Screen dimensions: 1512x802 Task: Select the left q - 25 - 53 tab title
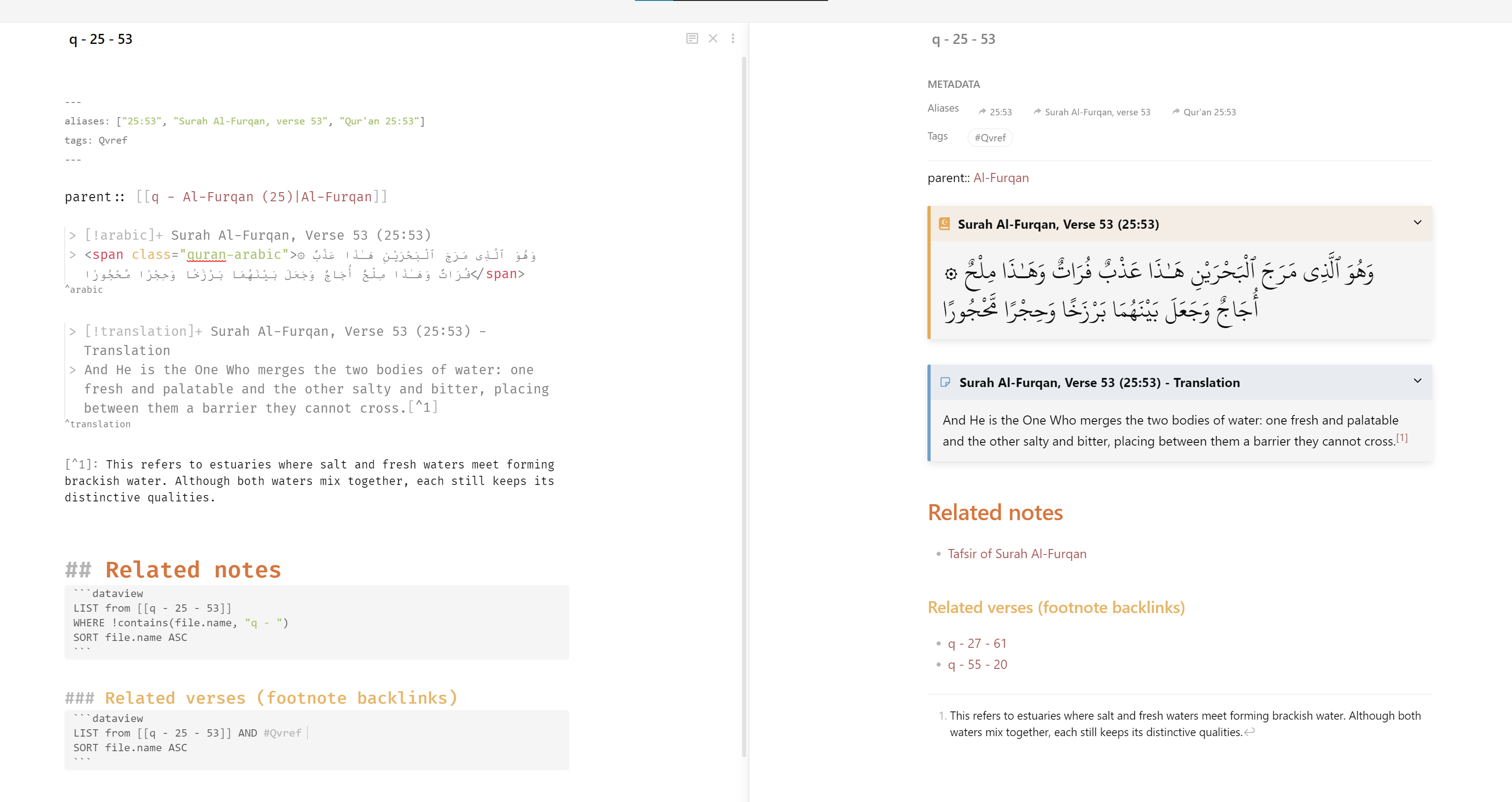(100, 39)
